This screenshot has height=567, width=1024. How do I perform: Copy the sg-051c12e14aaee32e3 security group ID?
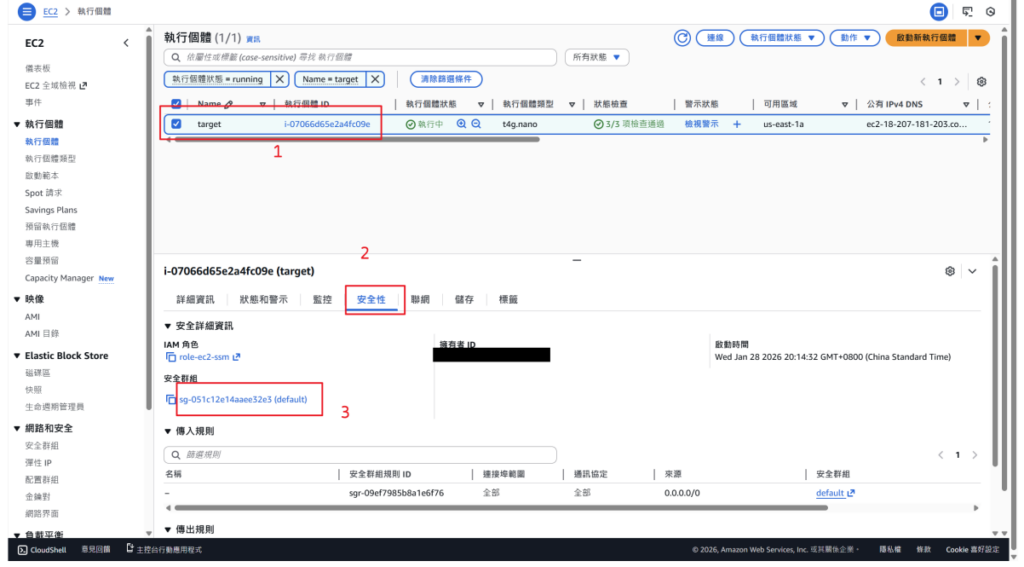(x=171, y=400)
